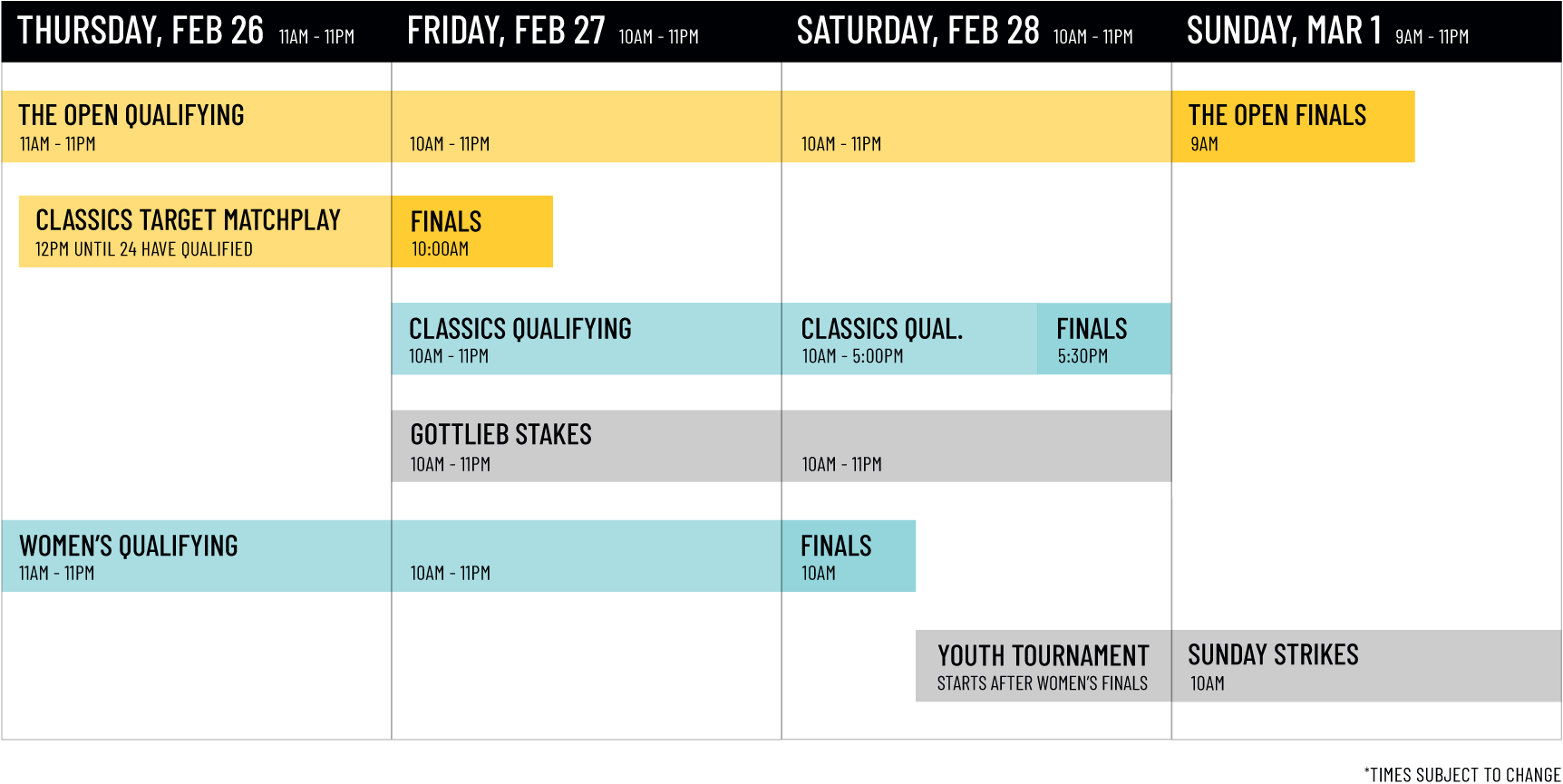Select the Friday, Feb 27 column header
Image resolution: width=1563 pixels, height=784 pixels.
[552, 32]
